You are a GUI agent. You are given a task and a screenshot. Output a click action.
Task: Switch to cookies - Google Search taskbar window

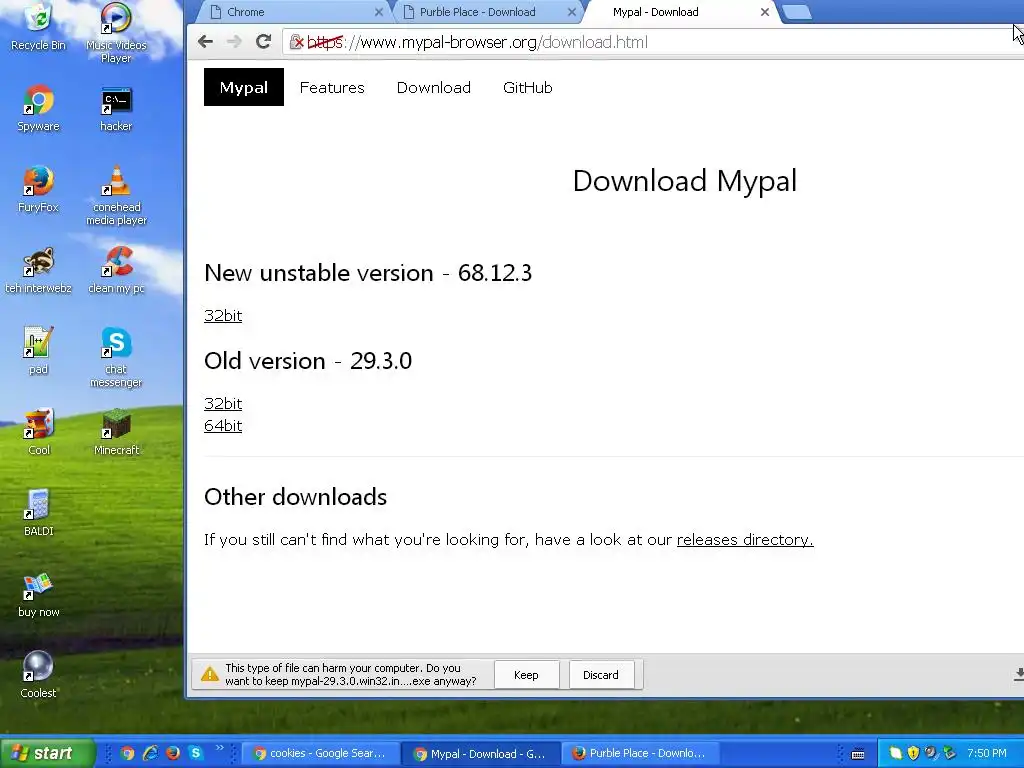pos(320,753)
